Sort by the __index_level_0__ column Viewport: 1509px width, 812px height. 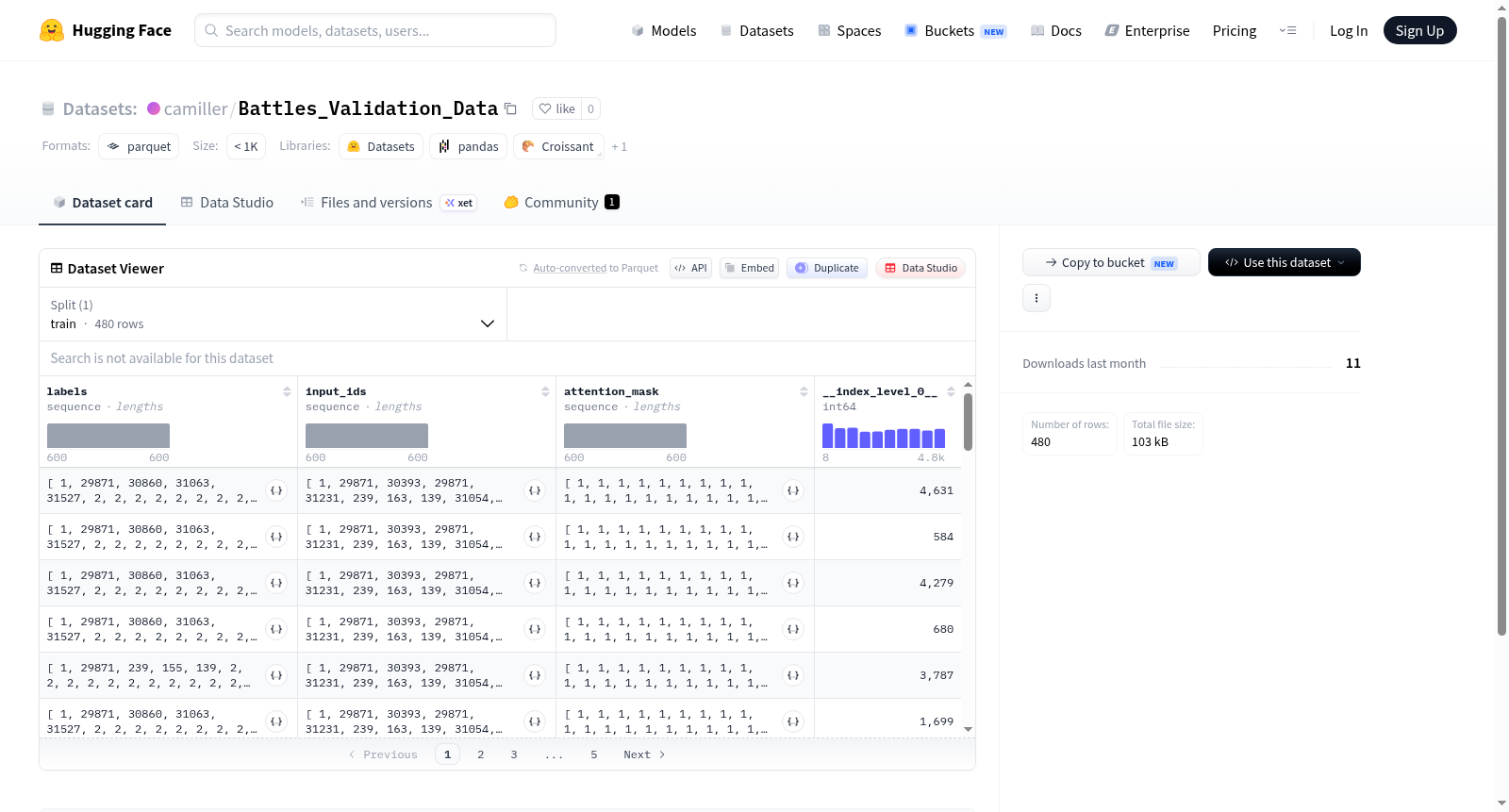pos(951,391)
